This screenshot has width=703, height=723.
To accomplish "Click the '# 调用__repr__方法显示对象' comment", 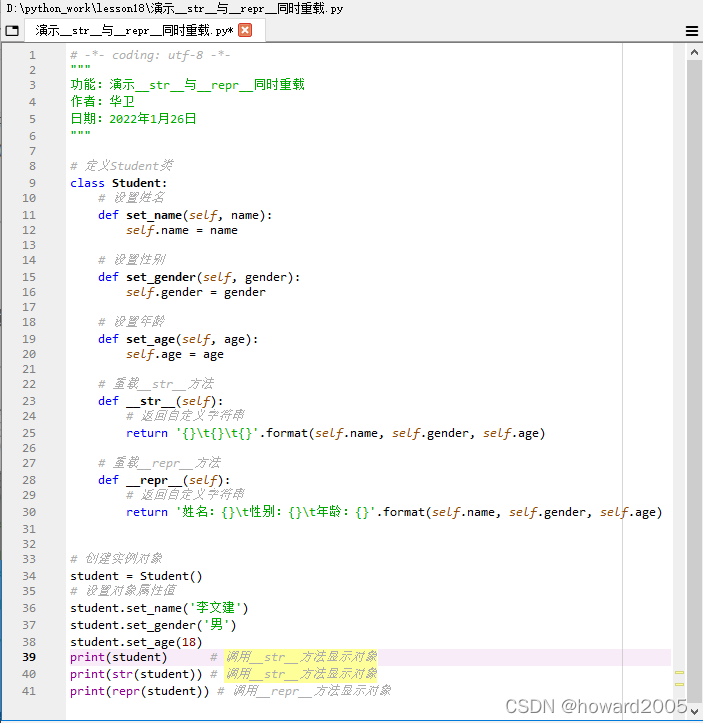I will [x=304, y=691].
